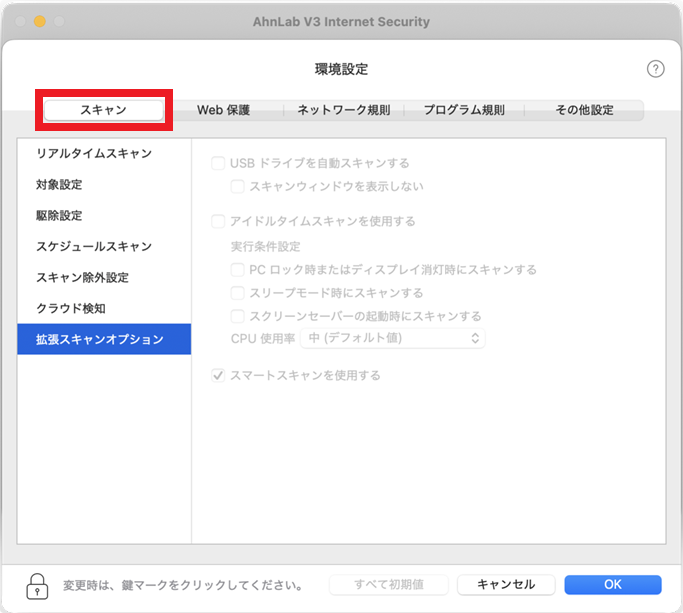Select 拡張スキャンオプション in the sidebar

pos(104,339)
